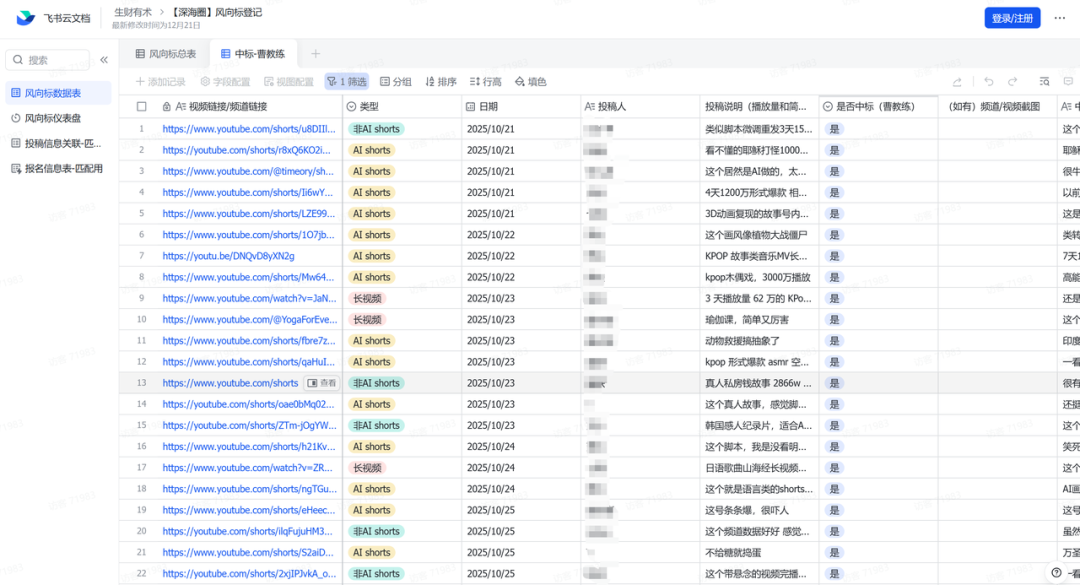Click the 生财有术 breadcrumb link
This screenshot has height=585, width=1080.
[132, 12]
